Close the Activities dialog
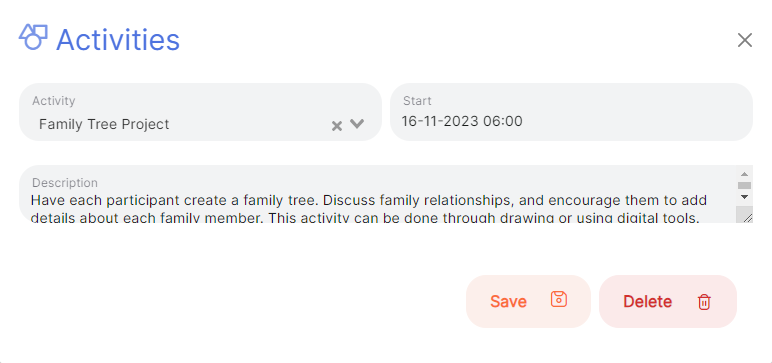772x363 pixels. [744, 40]
